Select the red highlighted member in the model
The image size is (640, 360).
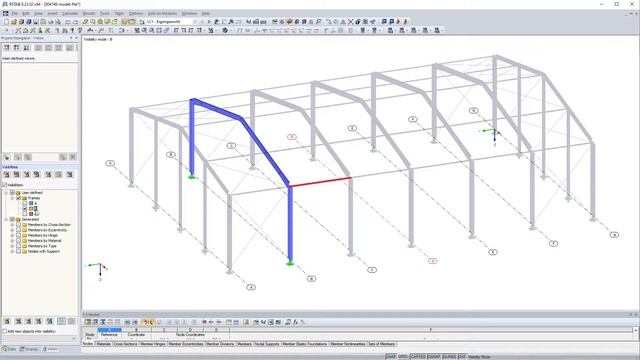[320, 182]
